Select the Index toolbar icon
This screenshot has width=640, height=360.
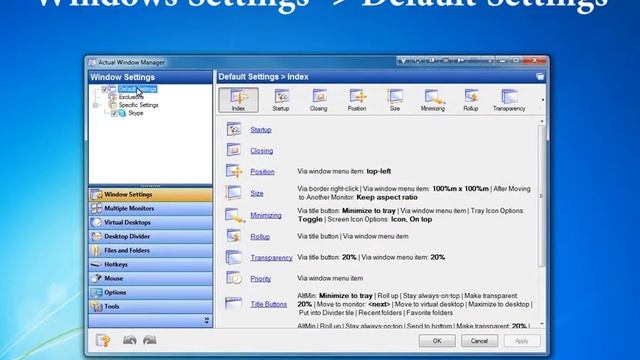coord(238,100)
